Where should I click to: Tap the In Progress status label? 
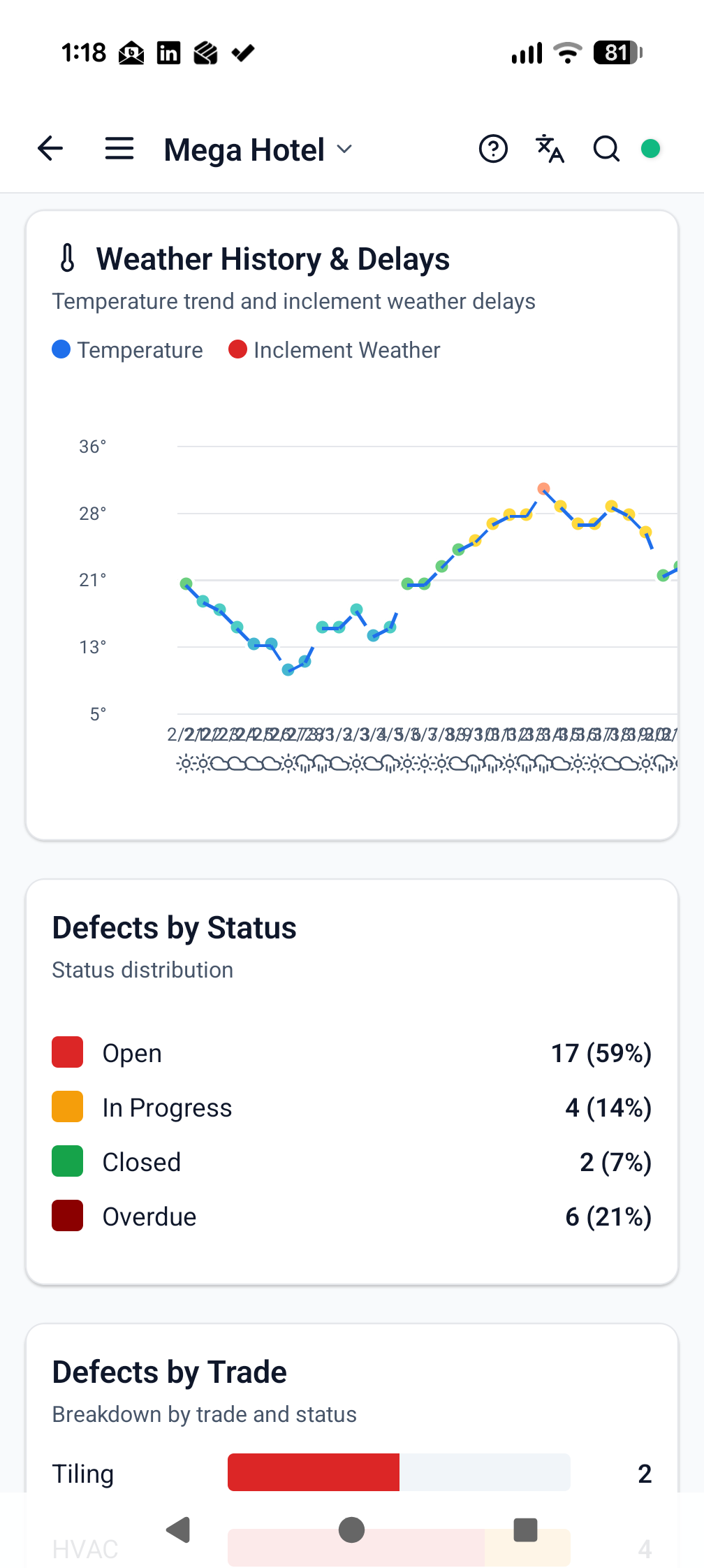(167, 1108)
